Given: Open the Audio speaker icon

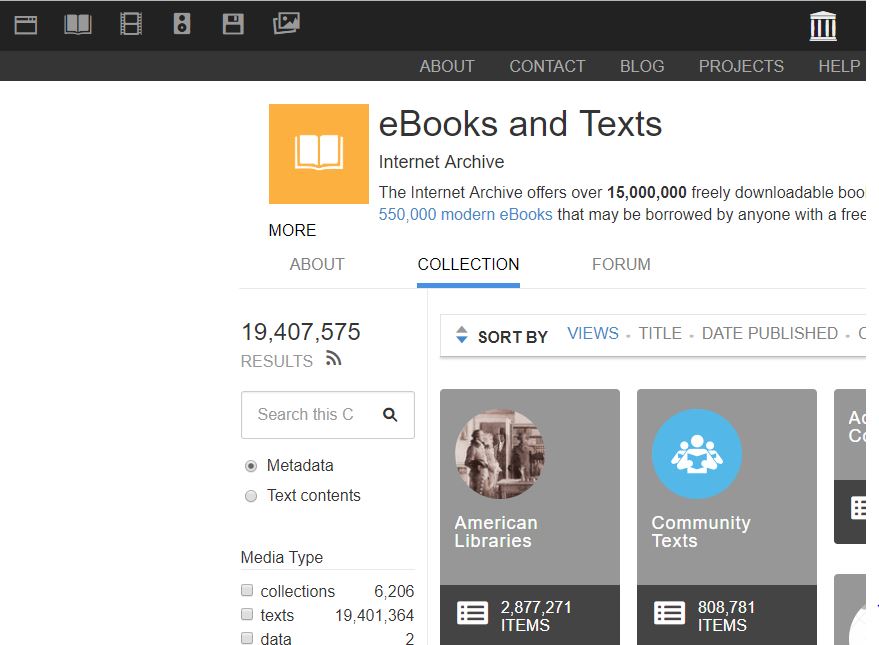Looking at the screenshot, I should [182, 24].
